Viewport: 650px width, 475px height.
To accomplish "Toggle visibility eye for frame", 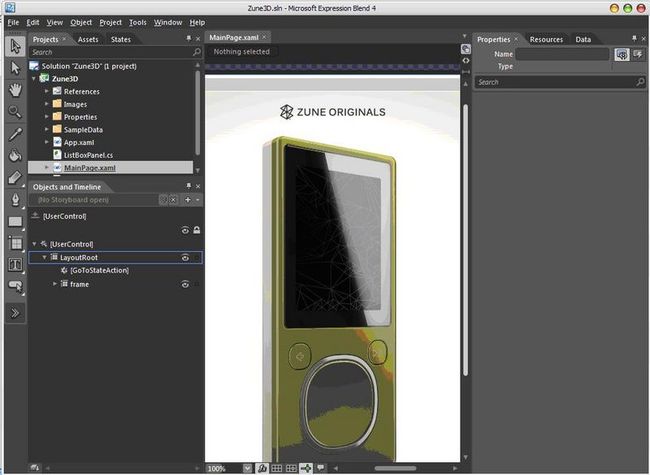I will coord(185,284).
